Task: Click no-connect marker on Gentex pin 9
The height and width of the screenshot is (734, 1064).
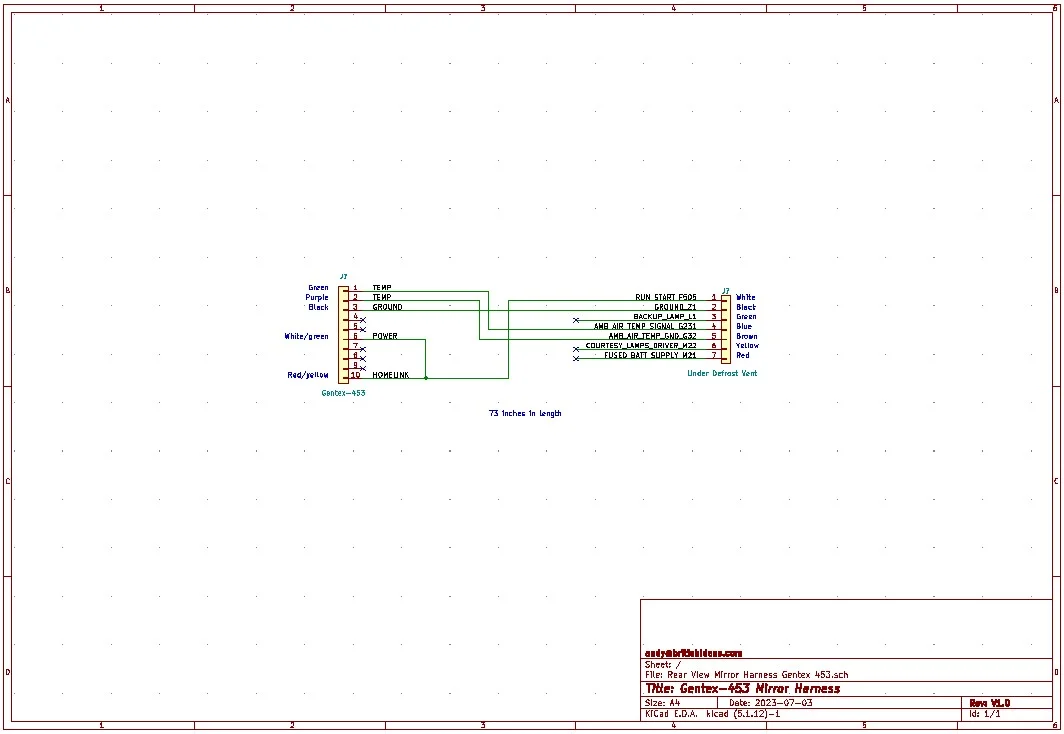Action: [363, 368]
